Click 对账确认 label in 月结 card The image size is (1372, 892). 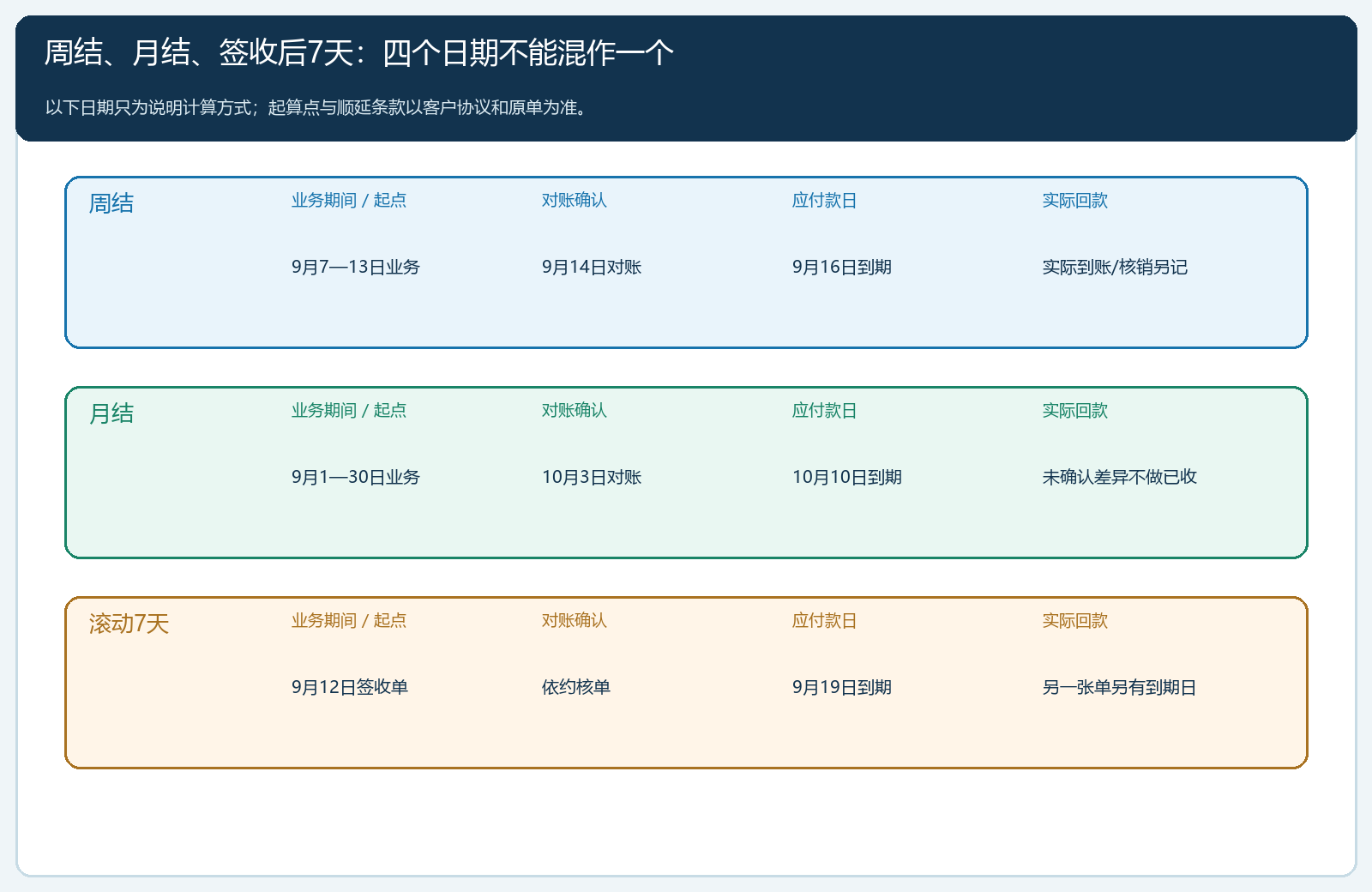coord(575,411)
